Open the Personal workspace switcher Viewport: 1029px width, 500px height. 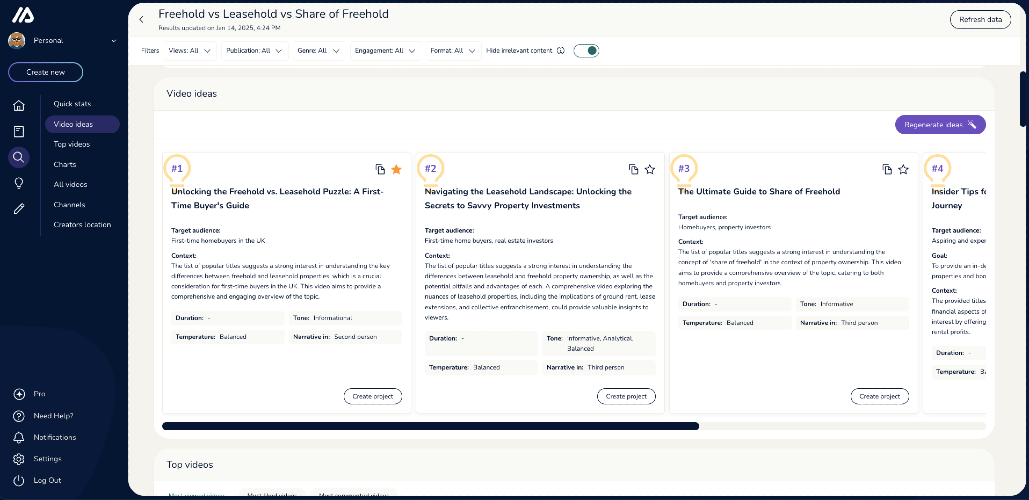[62, 41]
